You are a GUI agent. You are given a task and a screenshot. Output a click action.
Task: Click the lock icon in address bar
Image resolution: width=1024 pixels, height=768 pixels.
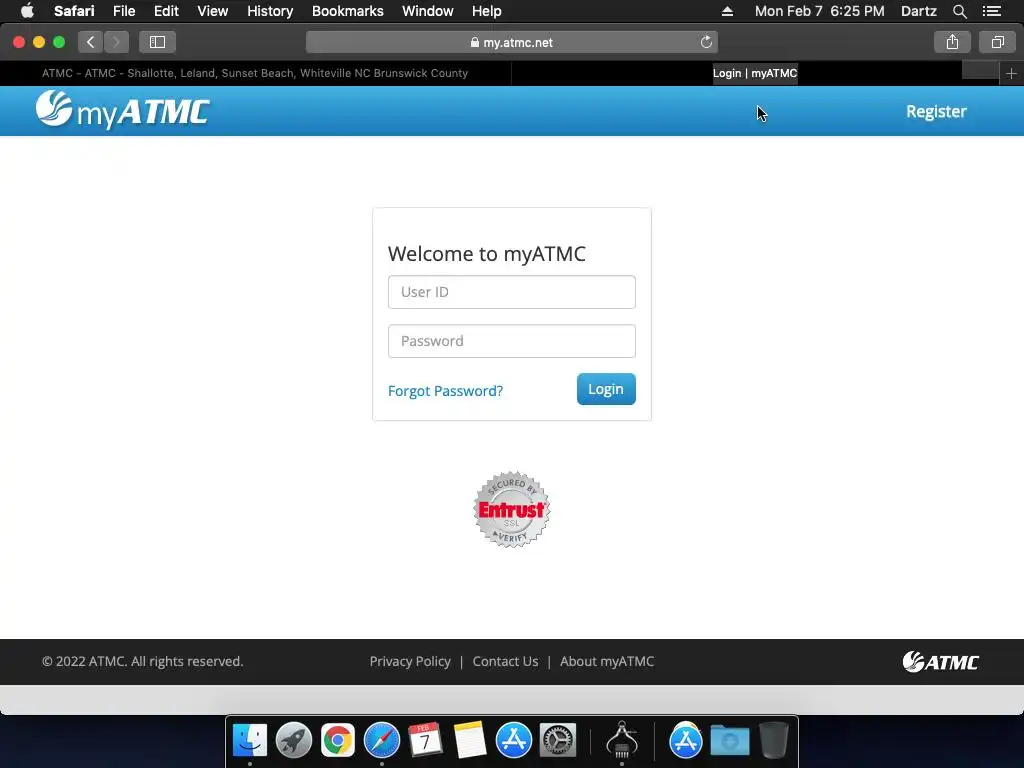(475, 42)
